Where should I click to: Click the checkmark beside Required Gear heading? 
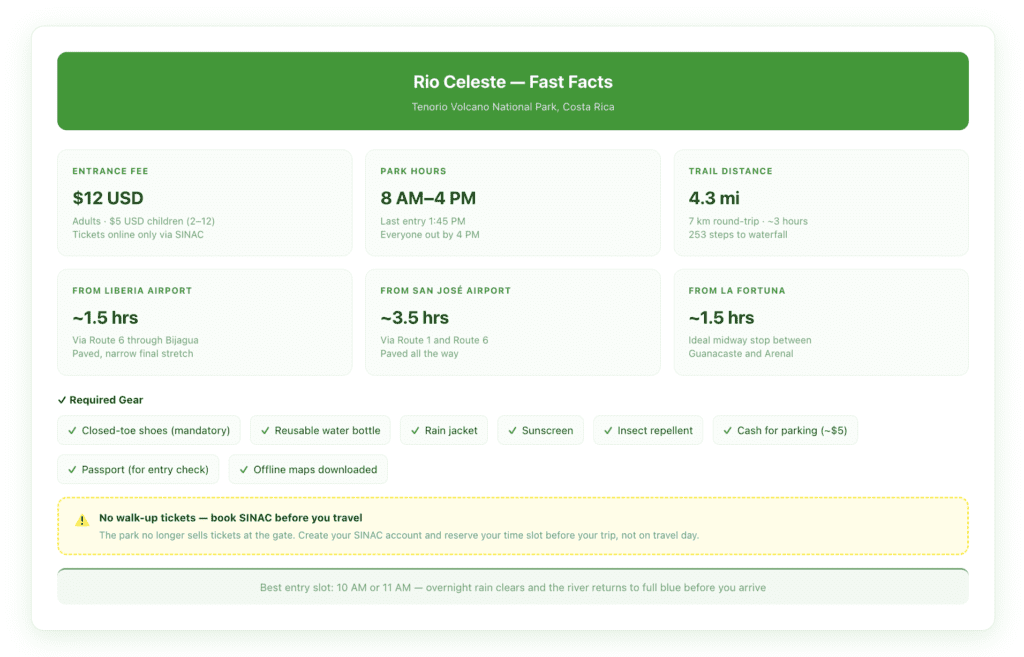(62, 399)
